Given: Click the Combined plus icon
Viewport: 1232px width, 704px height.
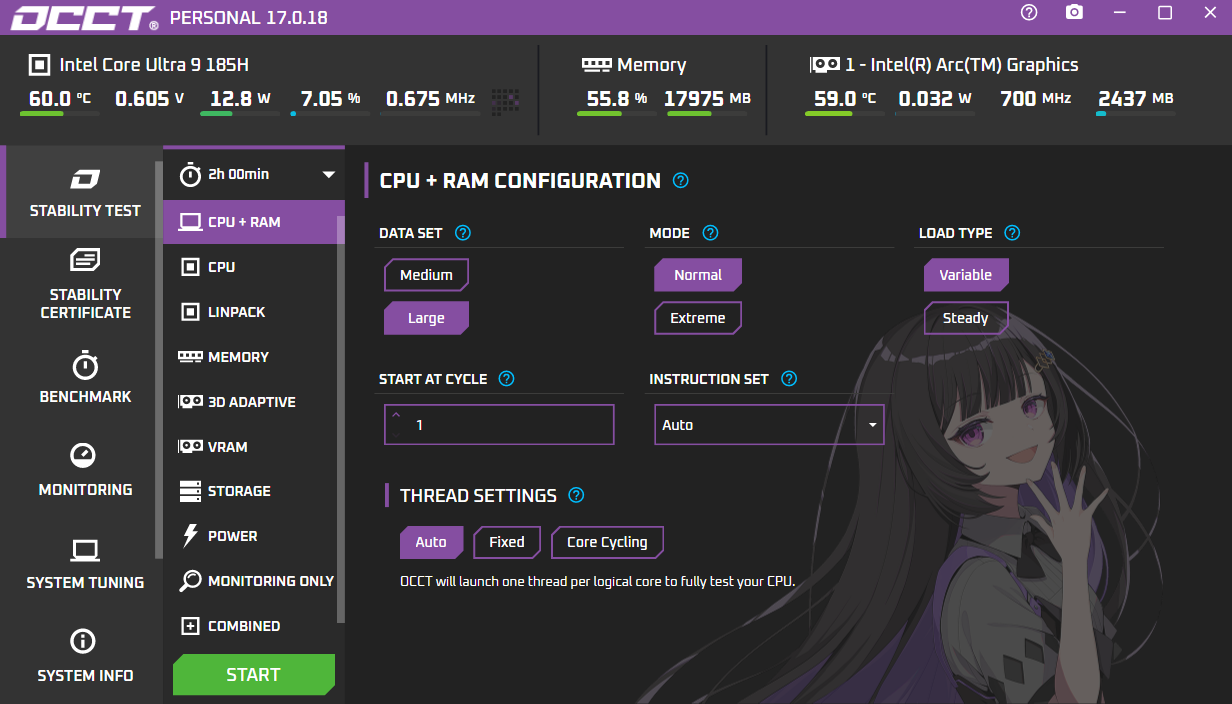Looking at the screenshot, I should pyautogui.click(x=190, y=626).
